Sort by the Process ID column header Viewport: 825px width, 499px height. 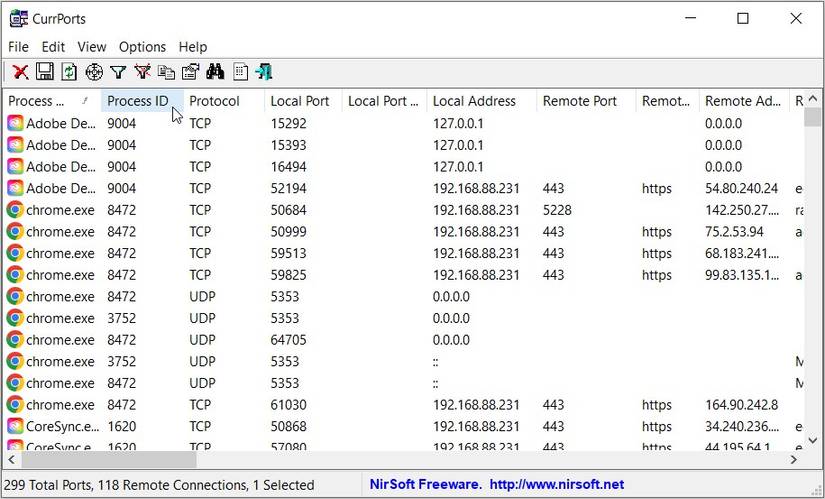point(142,101)
